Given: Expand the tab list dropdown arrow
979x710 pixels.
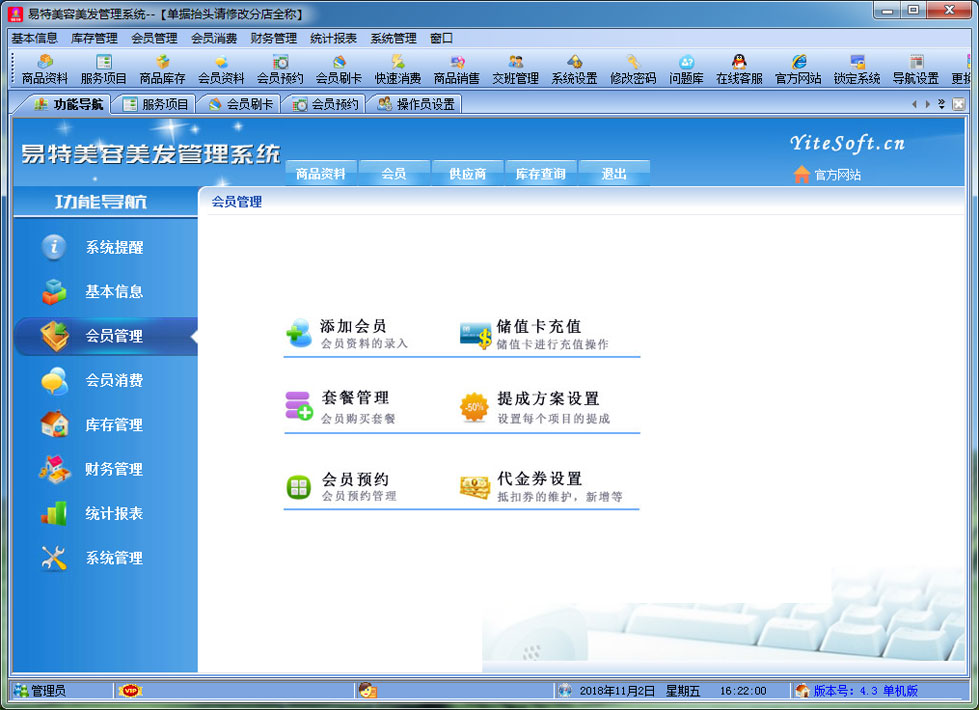Looking at the screenshot, I should [x=941, y=104].
